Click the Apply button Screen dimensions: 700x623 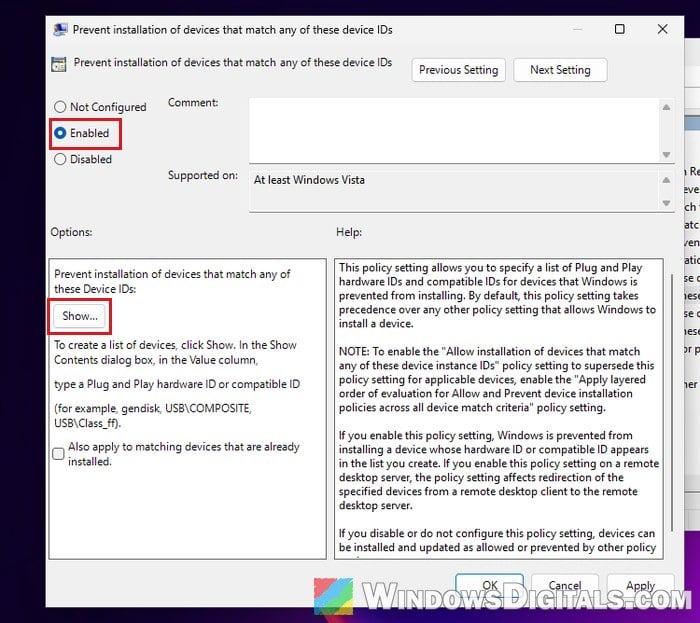point(640,585)
